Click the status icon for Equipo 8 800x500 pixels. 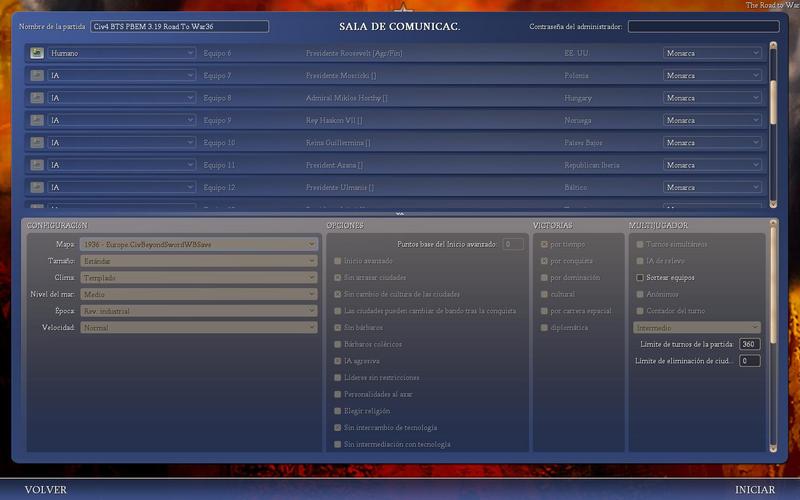tap(37, 98)
